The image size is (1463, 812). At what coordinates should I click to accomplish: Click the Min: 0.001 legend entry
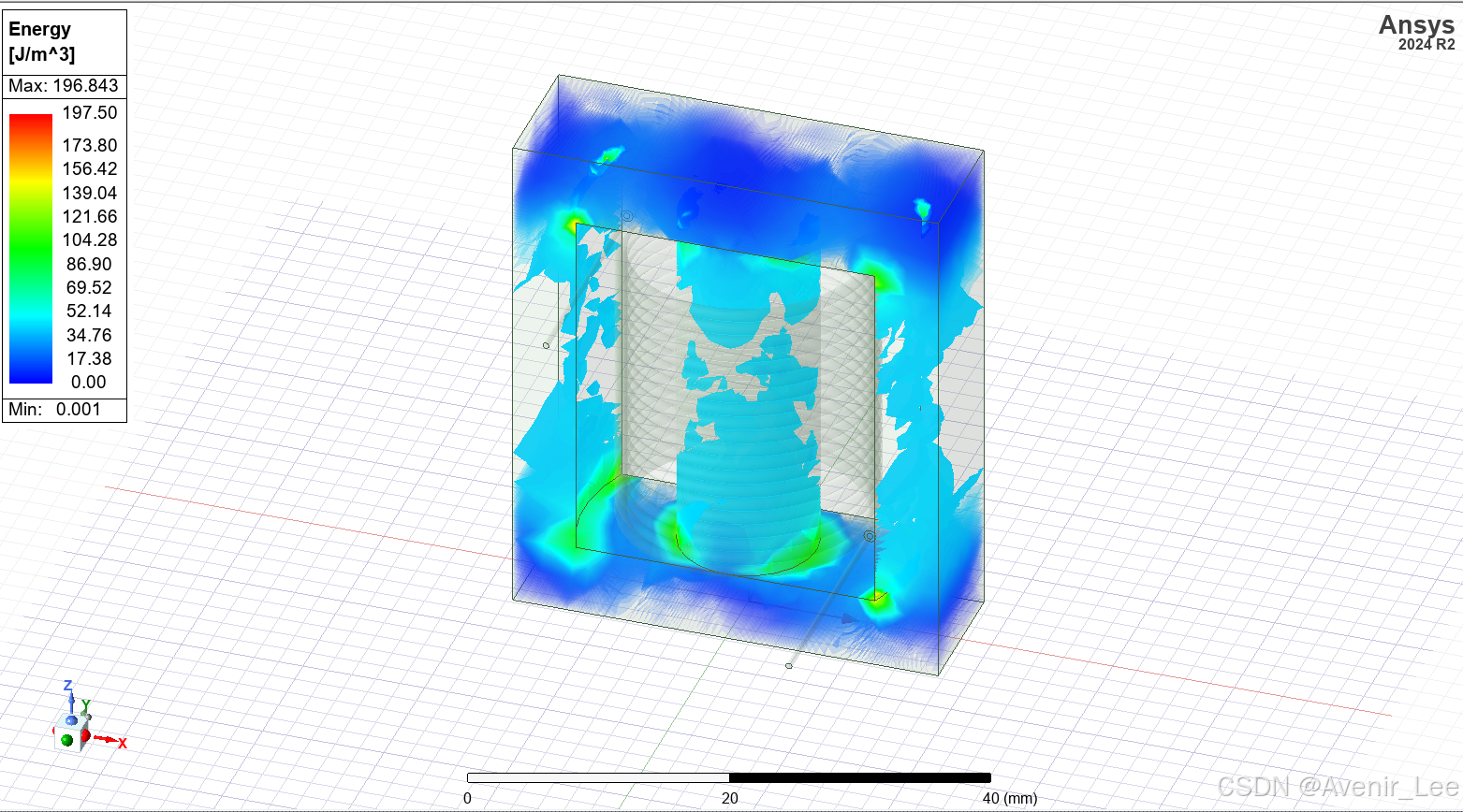[54, 409]
